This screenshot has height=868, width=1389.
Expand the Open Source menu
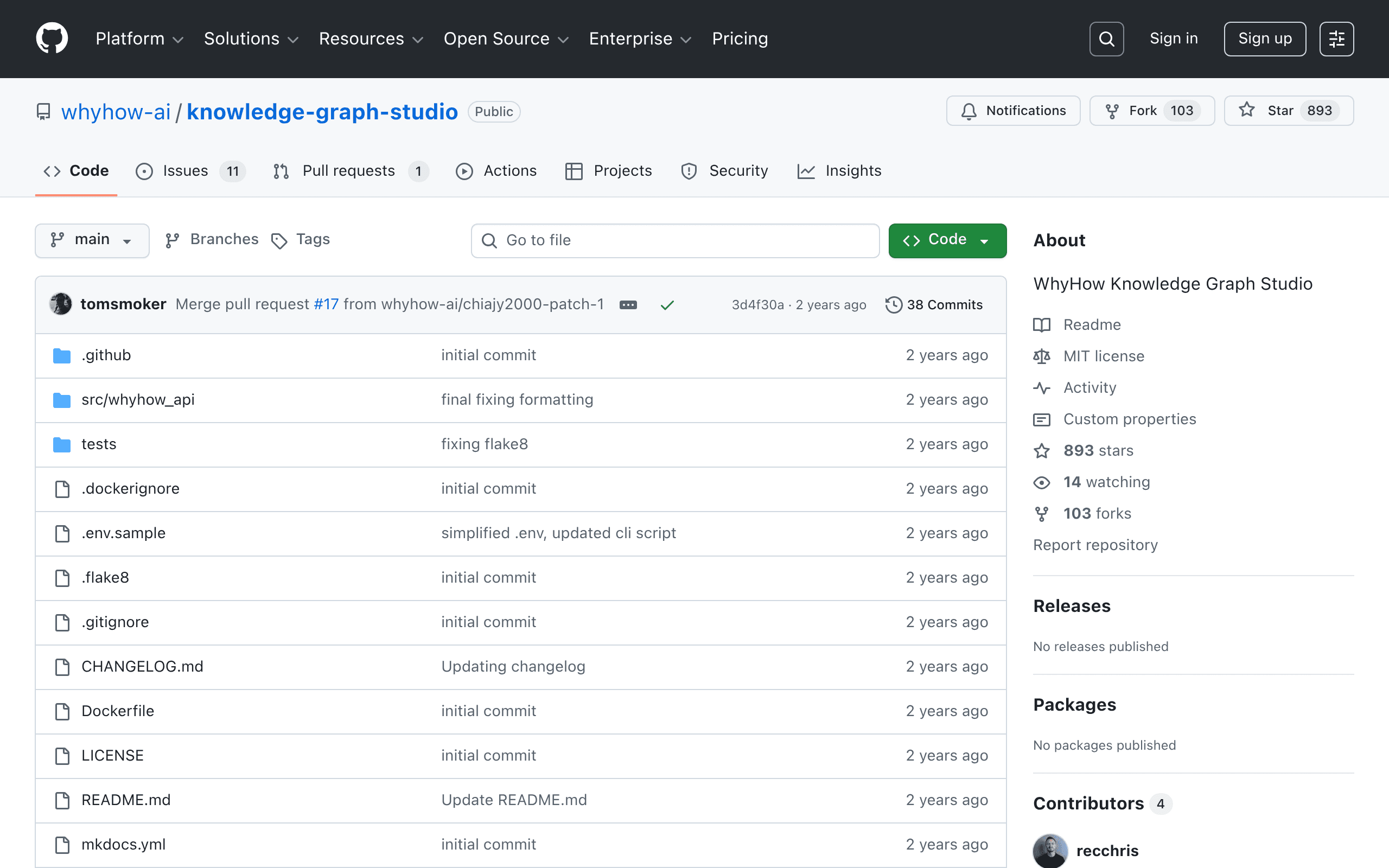coord(506,39)
